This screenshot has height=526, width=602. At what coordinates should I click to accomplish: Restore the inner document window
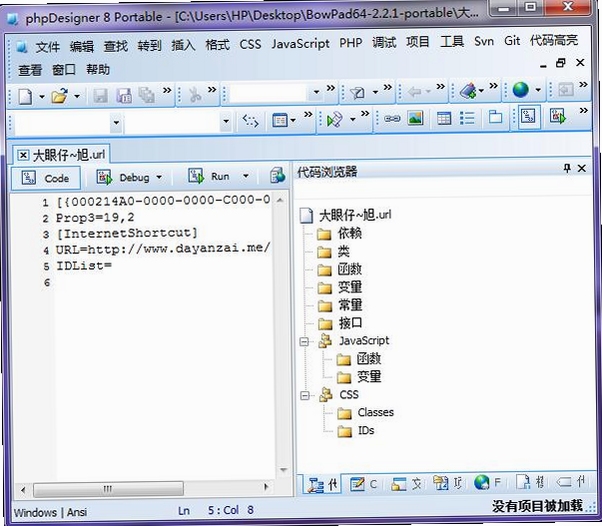561,63
